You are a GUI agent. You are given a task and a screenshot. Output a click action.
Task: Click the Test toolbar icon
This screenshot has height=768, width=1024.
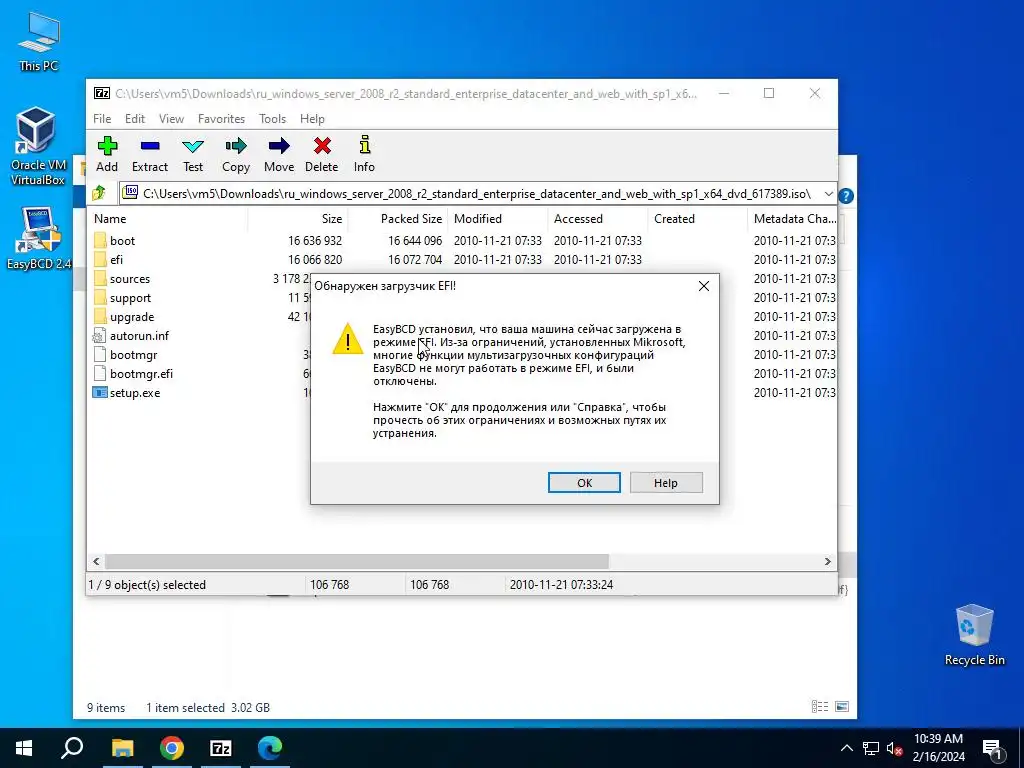point(193,146)
